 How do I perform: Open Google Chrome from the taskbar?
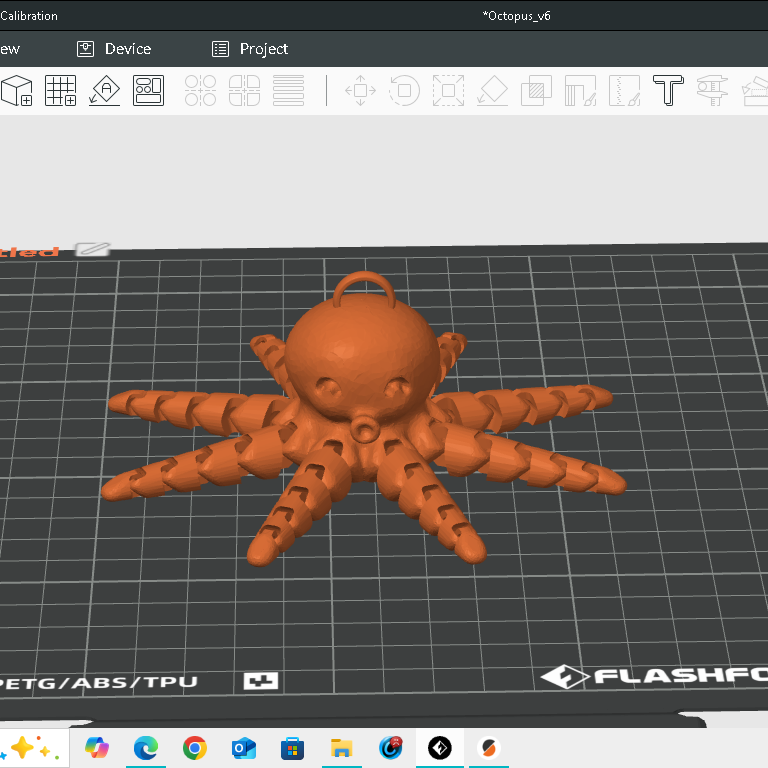point(194,748)
